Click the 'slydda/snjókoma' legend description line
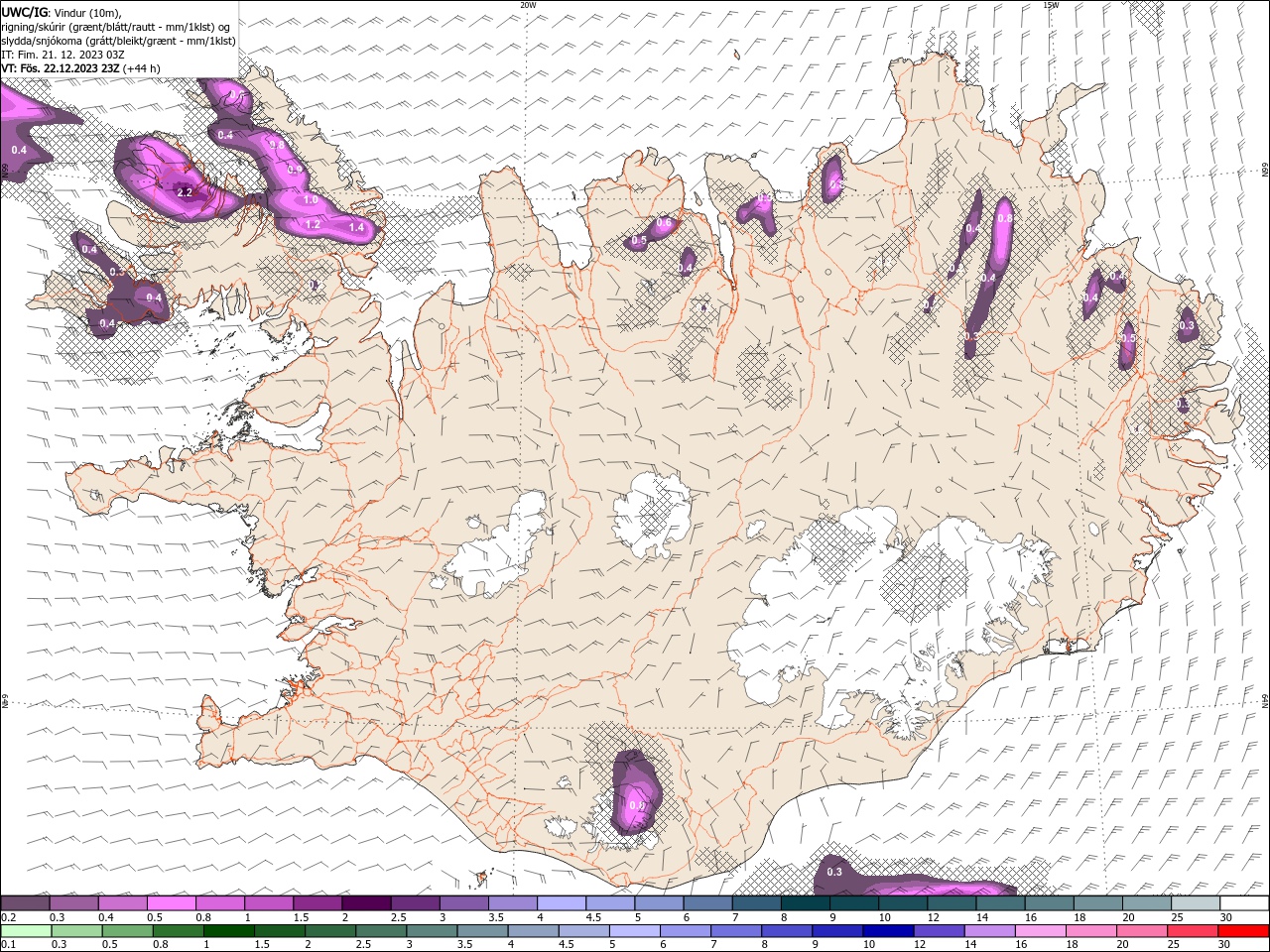Image resolution: width=1270 pixels, height=952 pixels. click(118, 41)
